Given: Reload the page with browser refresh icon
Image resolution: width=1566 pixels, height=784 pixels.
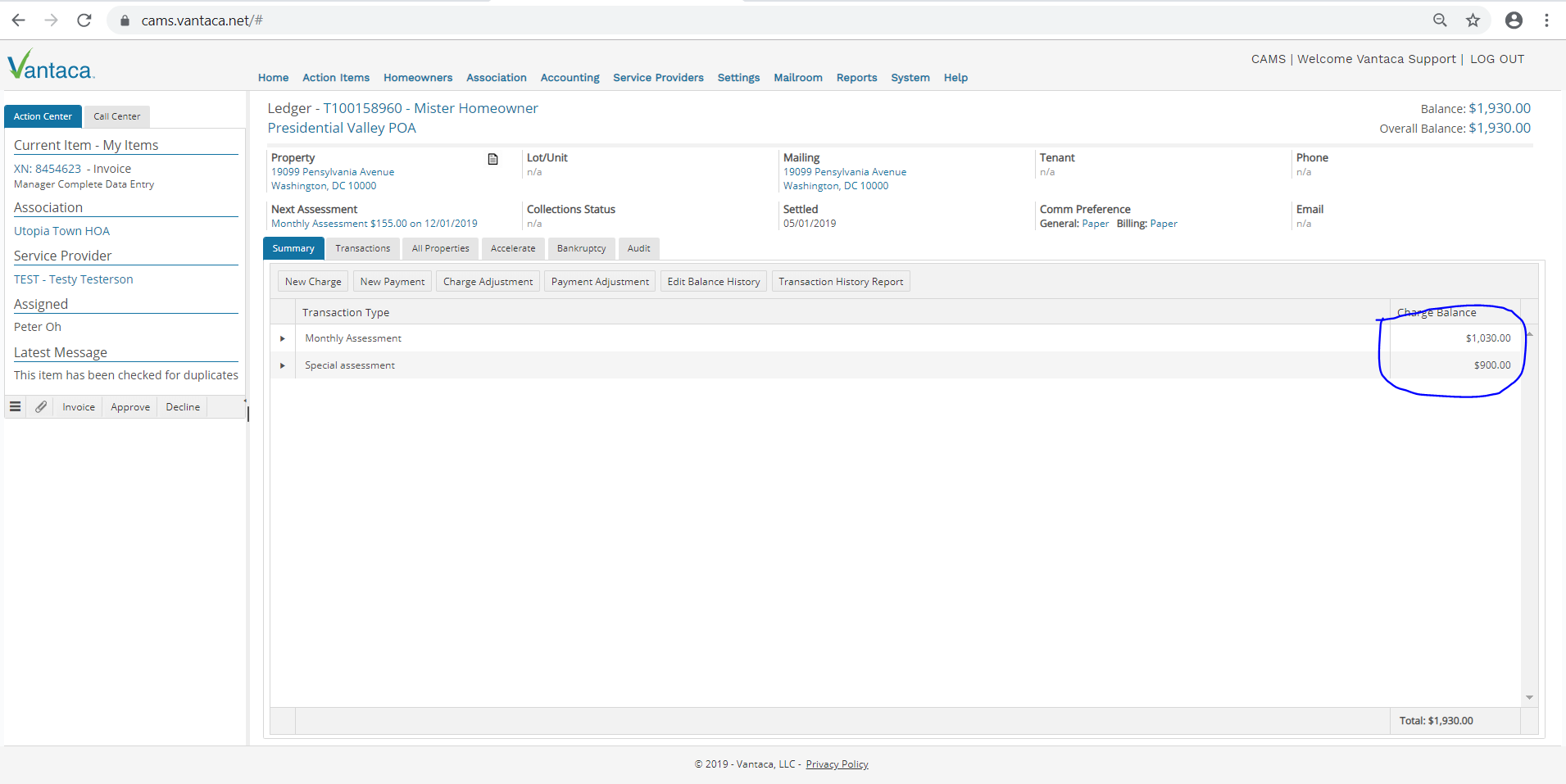Looking at the screenshot, I should [84, 20].
